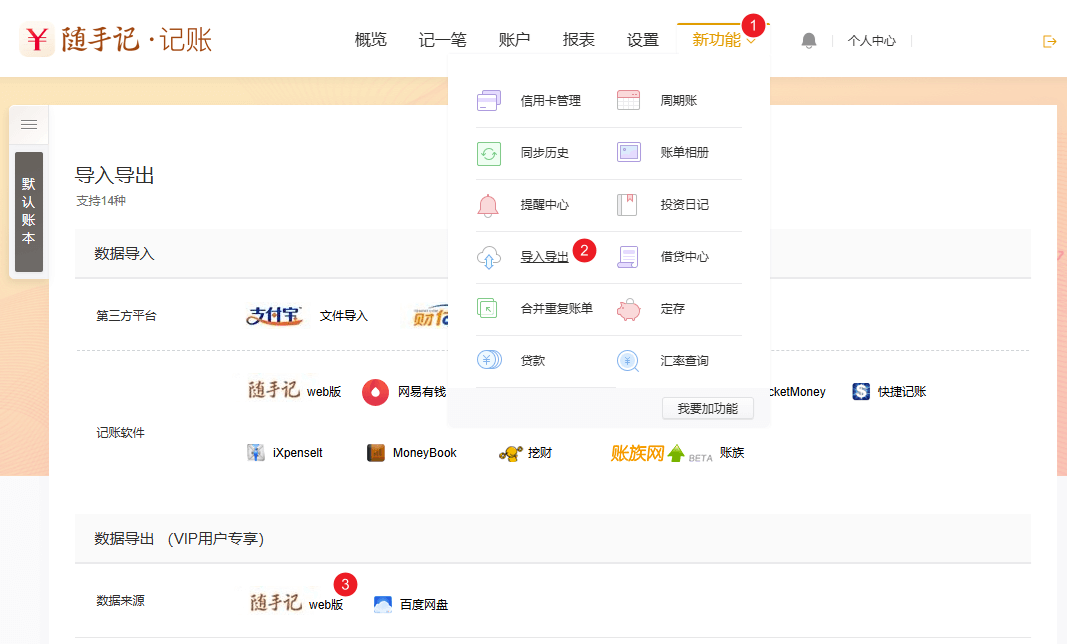Open 个人中心 personal center
The image size is (1067, 644).
tap(871, 41)
